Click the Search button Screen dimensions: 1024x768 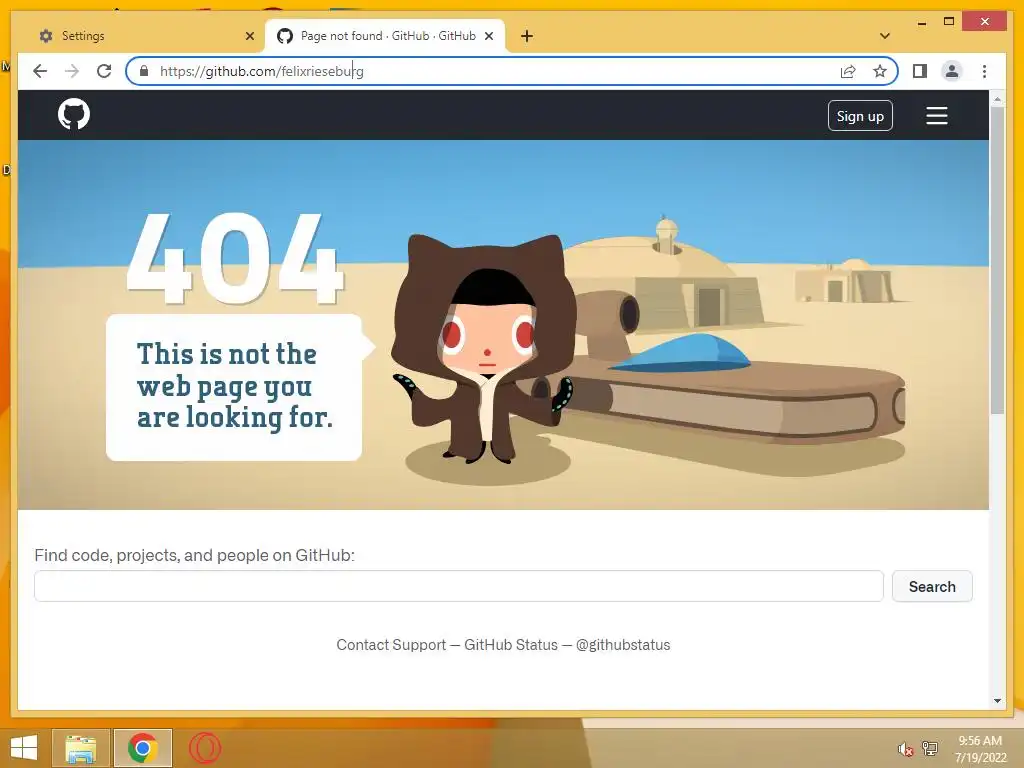pos(932,586)
